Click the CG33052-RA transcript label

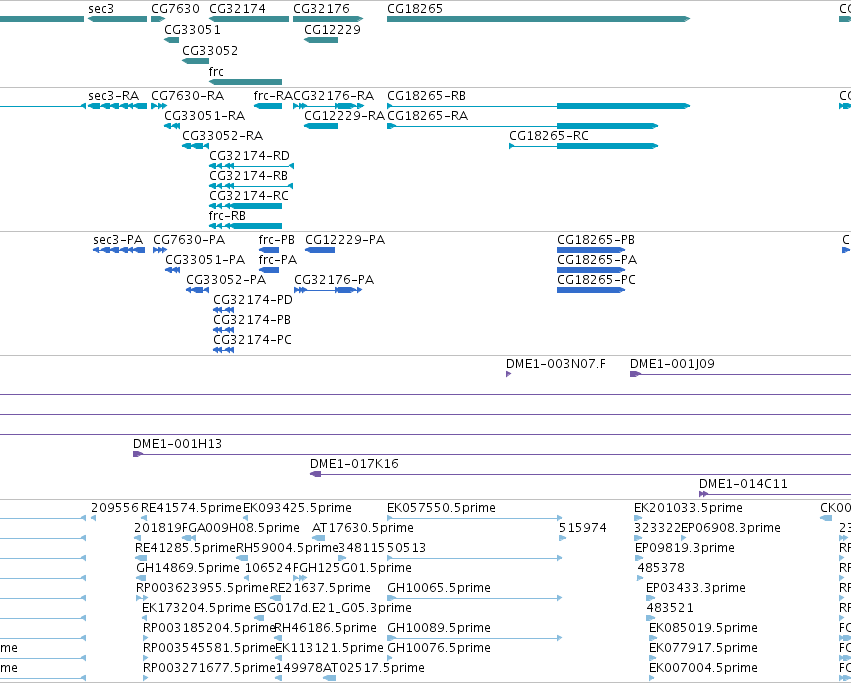point(223,135)
